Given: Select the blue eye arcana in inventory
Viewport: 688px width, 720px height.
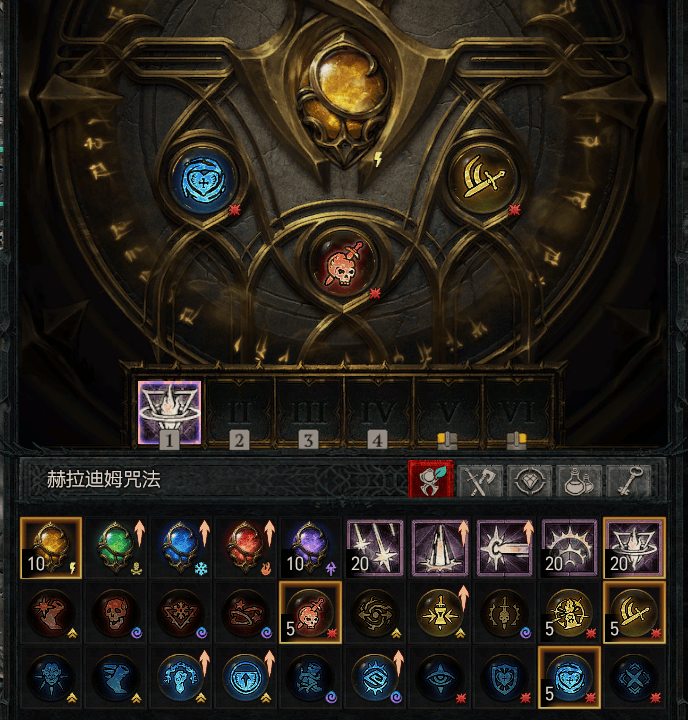Looking at the screenshot, I should [440, 678].
